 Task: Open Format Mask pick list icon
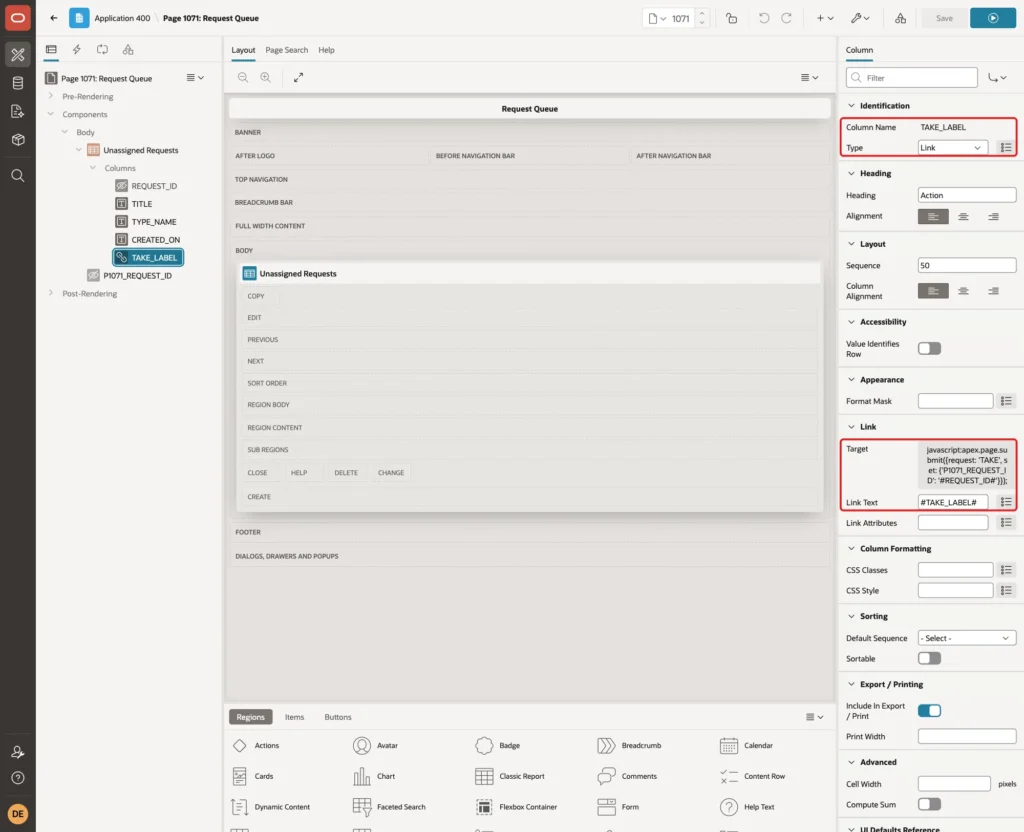tap(1006, 401)
